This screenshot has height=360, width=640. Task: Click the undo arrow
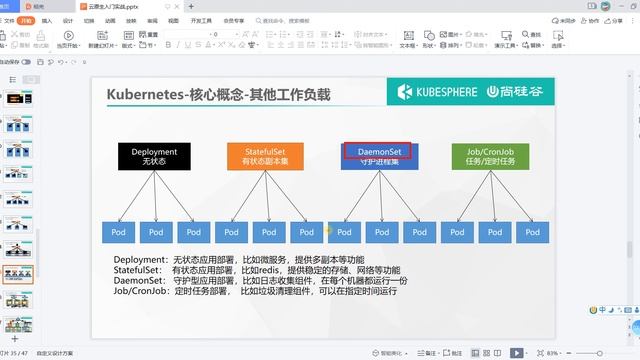point(60,62)
